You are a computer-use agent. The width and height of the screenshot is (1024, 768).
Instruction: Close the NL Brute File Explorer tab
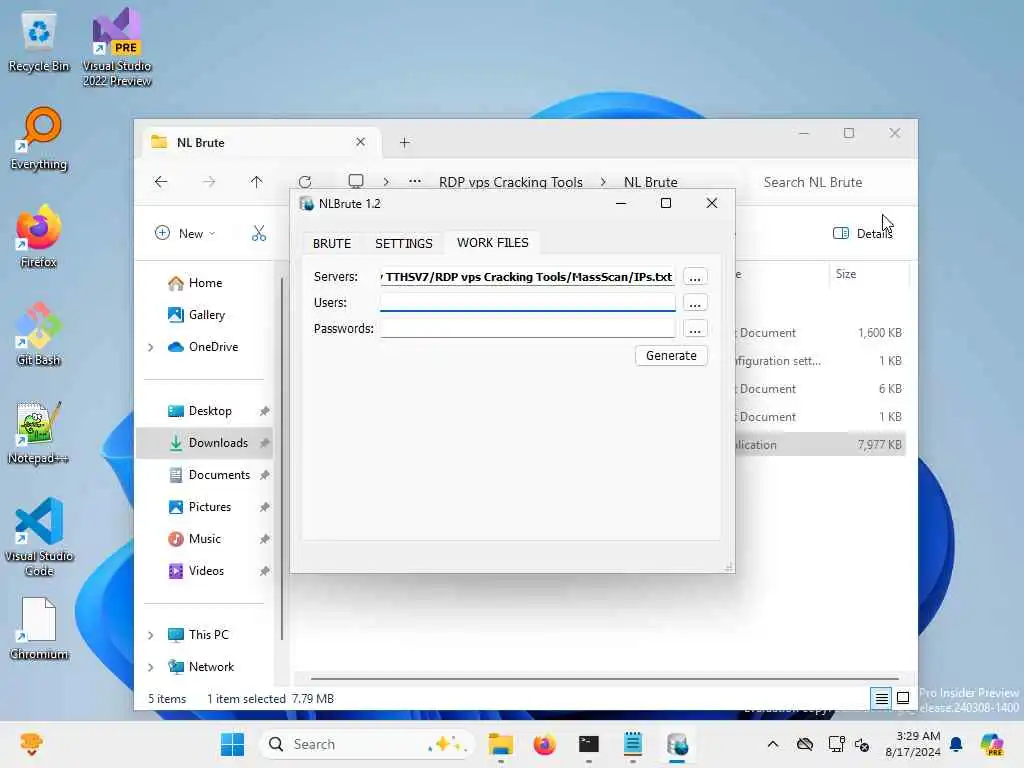tap(360, 142)
